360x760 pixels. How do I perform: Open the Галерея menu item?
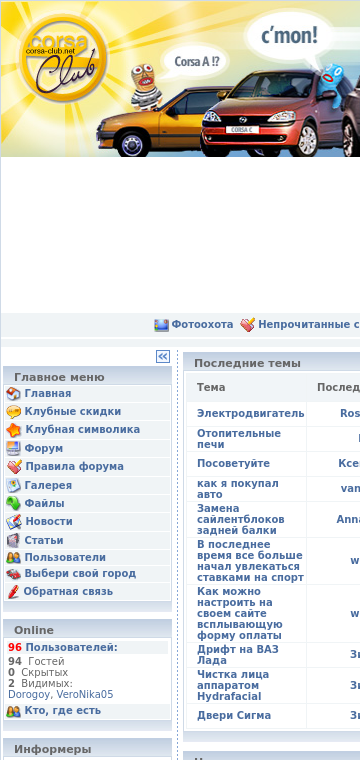coord(48,485)
